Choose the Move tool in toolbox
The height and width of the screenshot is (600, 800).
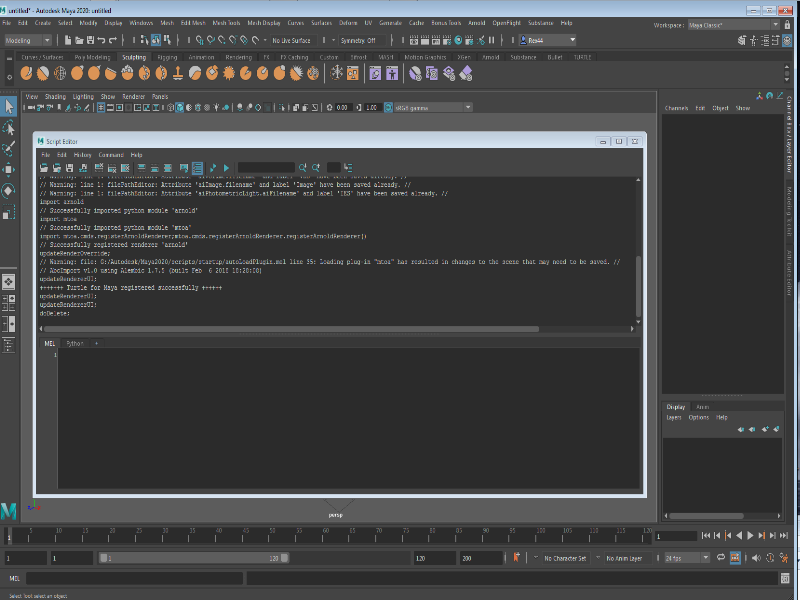pyautogui.click(x=9, y=169)
